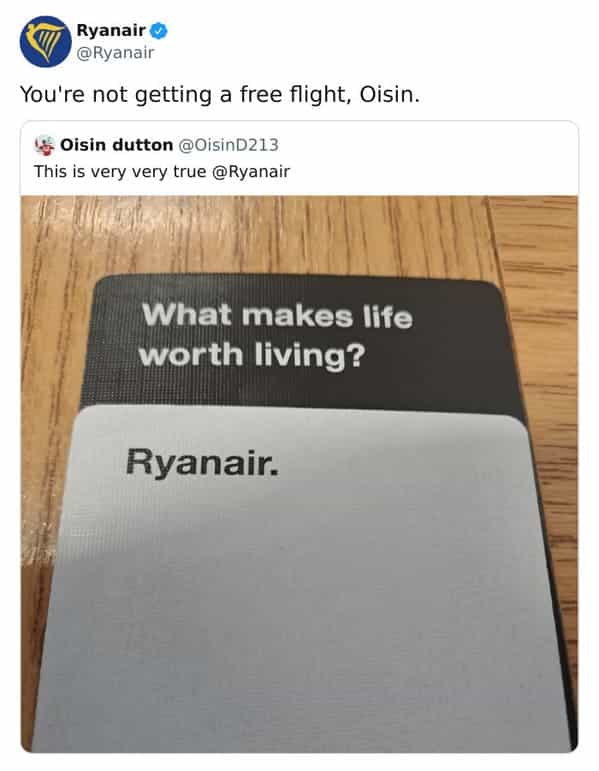Click the word "Oisin." in main tweet
599x771 pixels.
coord(390,94)
